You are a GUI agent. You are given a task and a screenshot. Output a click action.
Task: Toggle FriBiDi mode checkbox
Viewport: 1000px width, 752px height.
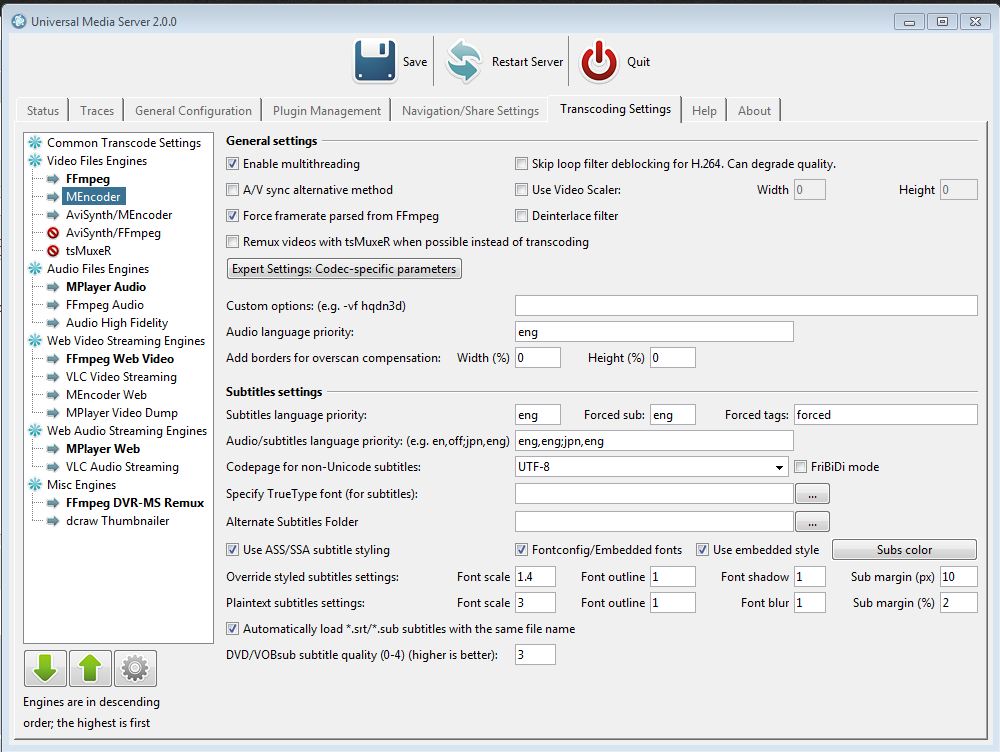pyautogui.click(x=800, y=467)
